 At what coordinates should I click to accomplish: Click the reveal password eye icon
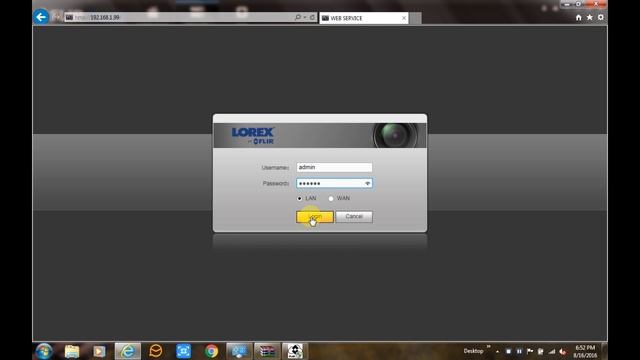click(x=367, y=184)
